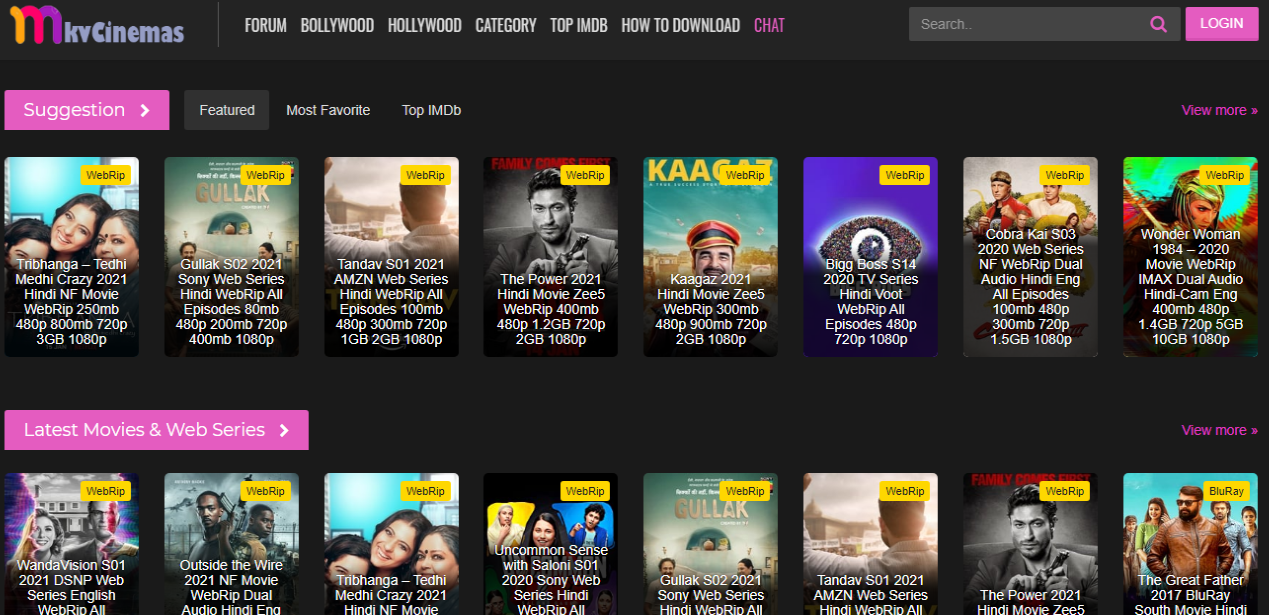Click WebRip badge on Uncommon Sense poster
1269x615 pixels.
(585, 491)
